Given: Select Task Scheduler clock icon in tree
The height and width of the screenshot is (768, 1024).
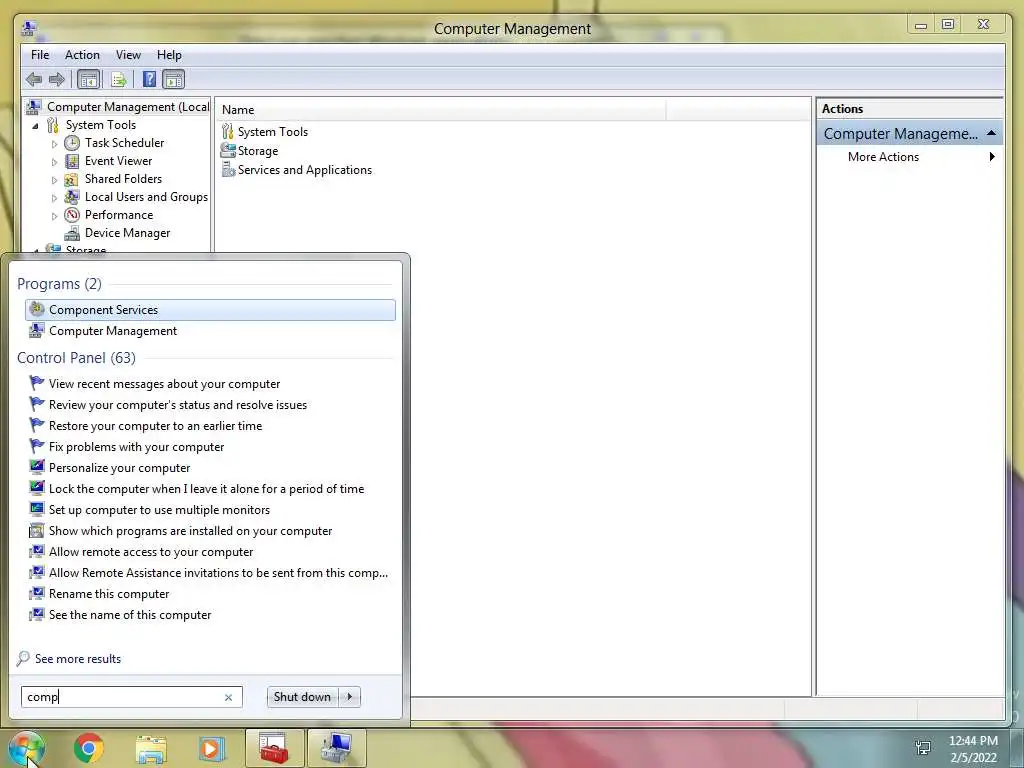Looking at the screenshot, I should [x=72, y=143].
